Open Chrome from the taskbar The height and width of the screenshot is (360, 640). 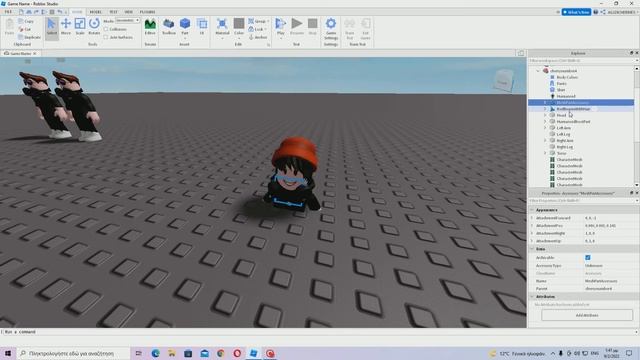pyautogui.click(x=221, y=353)
